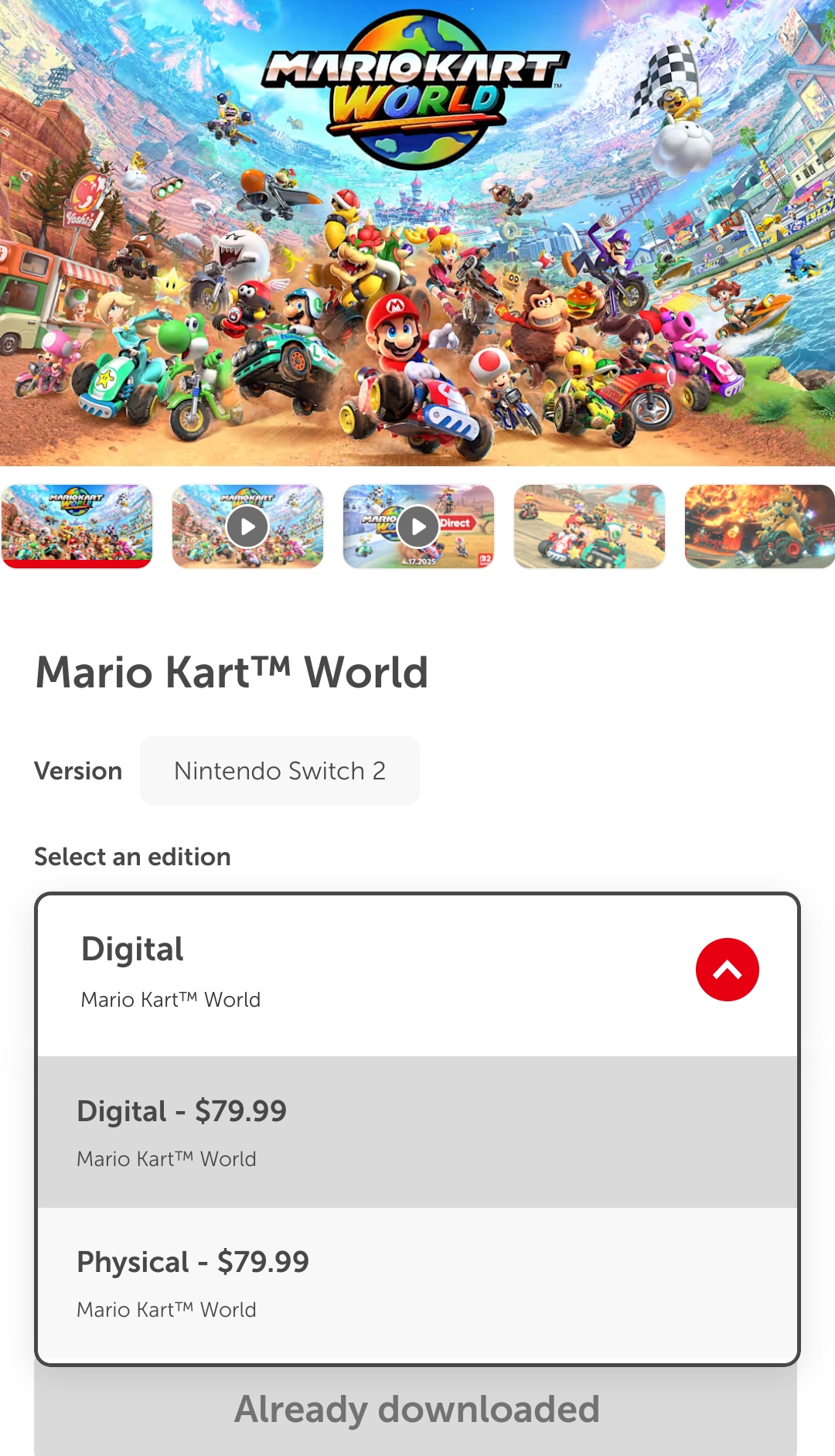The height and width of the screenshot is (1456, 835).
Task: Collapse the edition list with red chevron
Action: 727,970
